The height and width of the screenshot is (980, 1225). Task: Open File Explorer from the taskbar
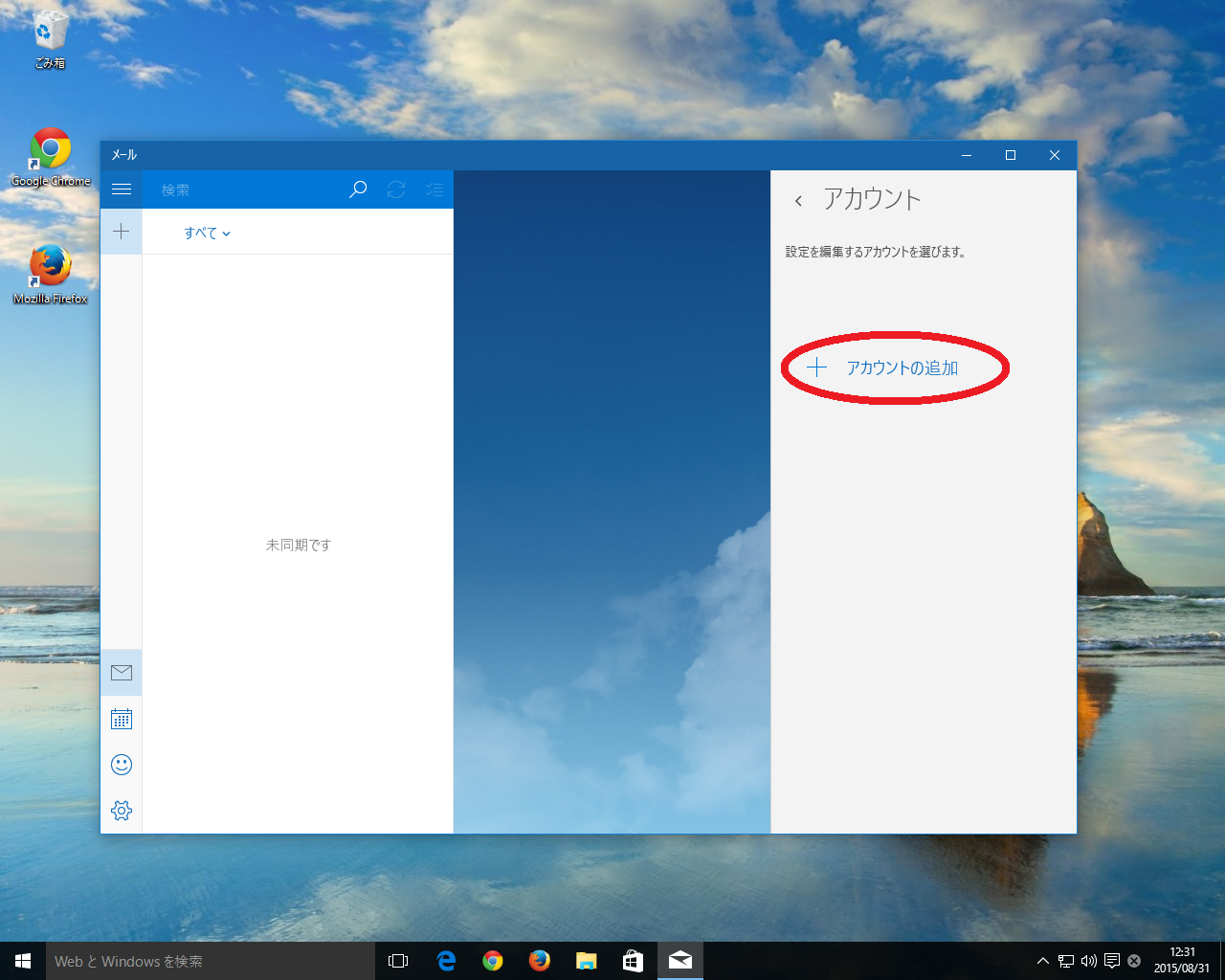click(587, 961)
